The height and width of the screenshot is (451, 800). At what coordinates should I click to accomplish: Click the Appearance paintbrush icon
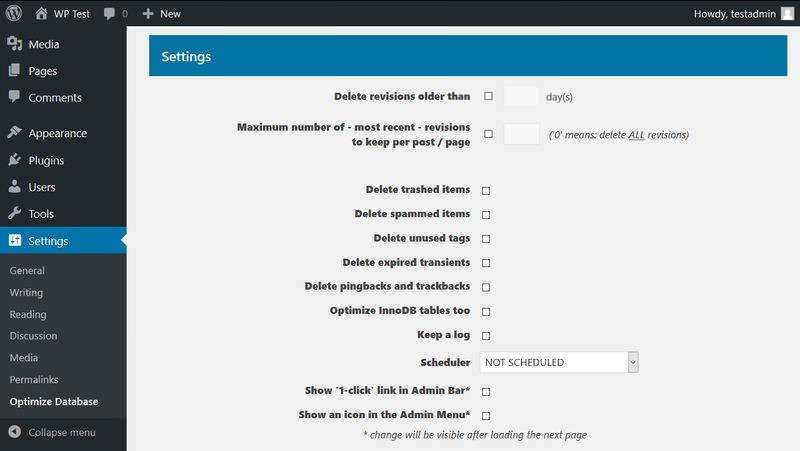15,133
